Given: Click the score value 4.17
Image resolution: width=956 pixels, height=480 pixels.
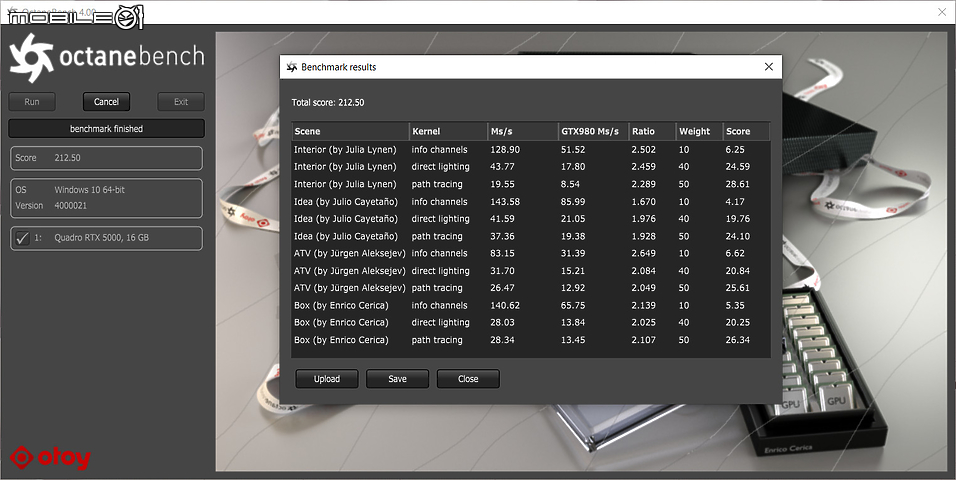Looking at the screenshot, I should tap(735, 201).
